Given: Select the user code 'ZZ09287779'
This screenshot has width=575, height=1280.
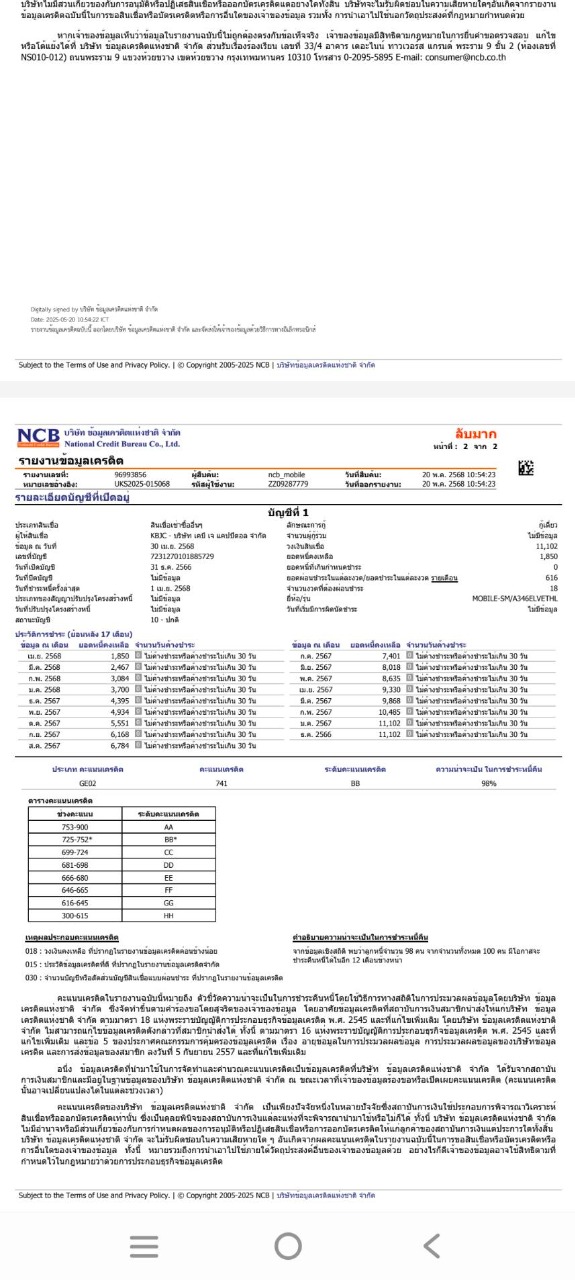Looking at the screenshot, I should pos(288,483).
